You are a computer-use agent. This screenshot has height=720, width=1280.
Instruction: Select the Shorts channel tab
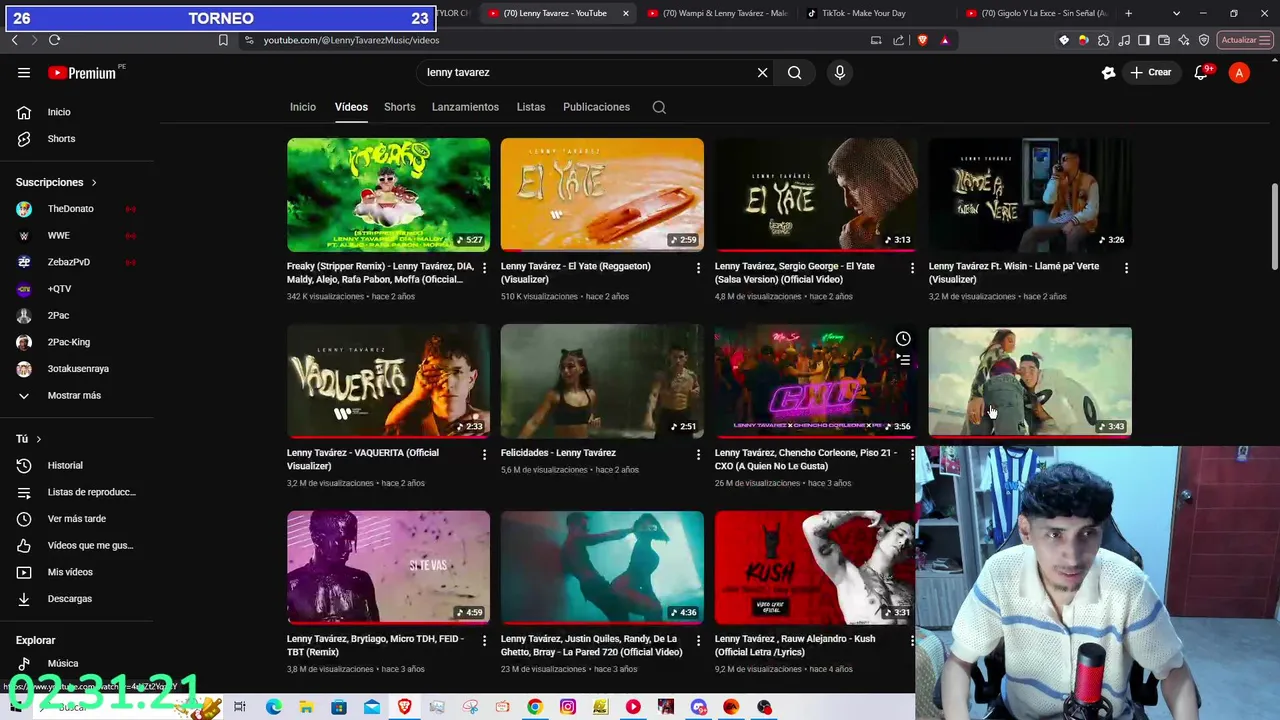point(400,107)
